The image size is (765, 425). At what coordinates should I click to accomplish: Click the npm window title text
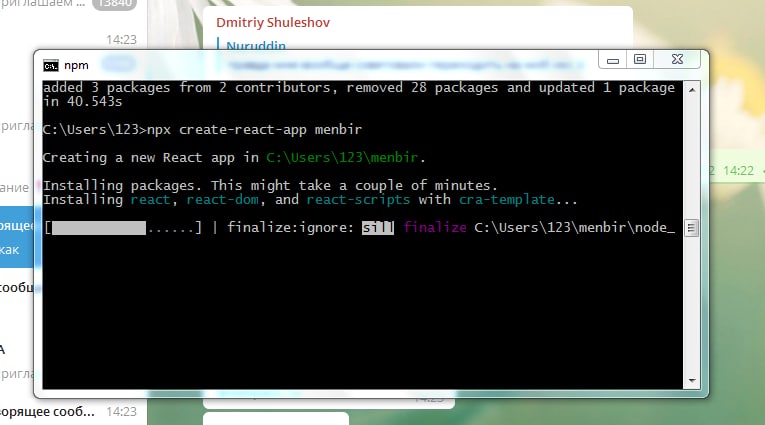[77, 65]
